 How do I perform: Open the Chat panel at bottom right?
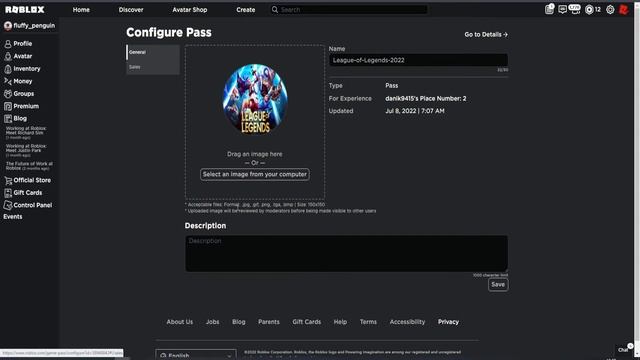[624, 349]
